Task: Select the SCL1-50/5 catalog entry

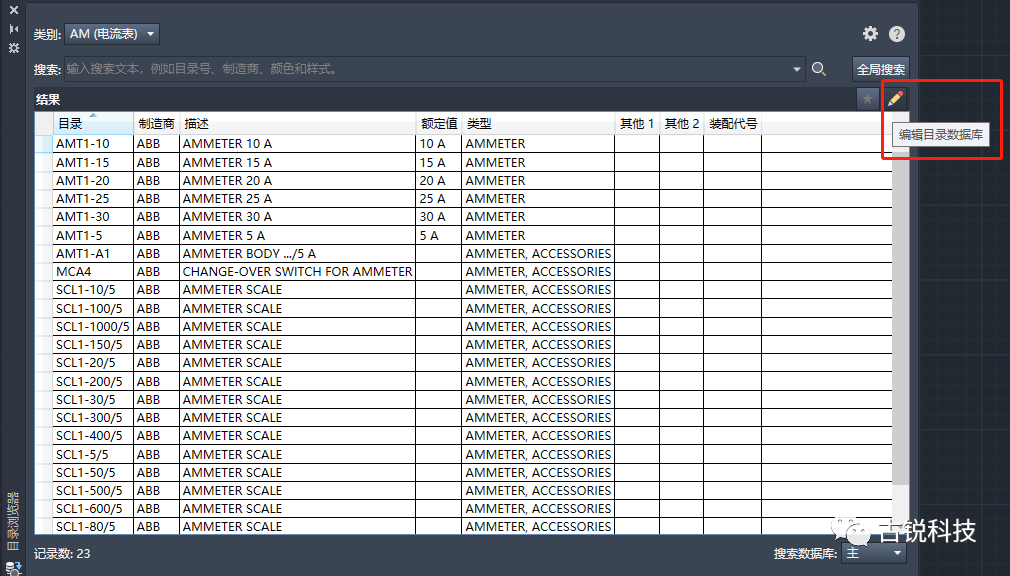Action: (86, 472)
